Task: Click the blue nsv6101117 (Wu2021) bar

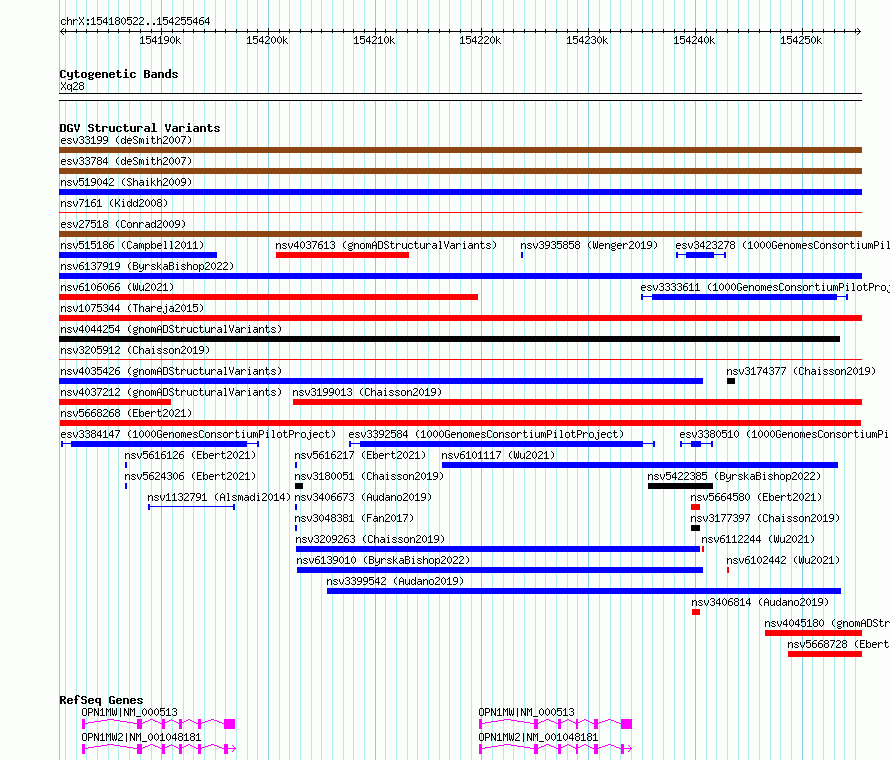Action: [640, 465]
